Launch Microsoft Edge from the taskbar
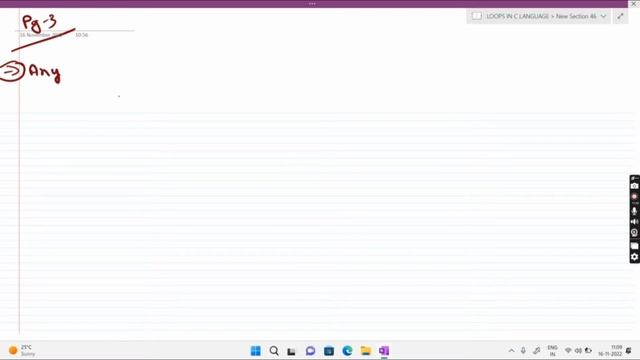 (347, 351)
